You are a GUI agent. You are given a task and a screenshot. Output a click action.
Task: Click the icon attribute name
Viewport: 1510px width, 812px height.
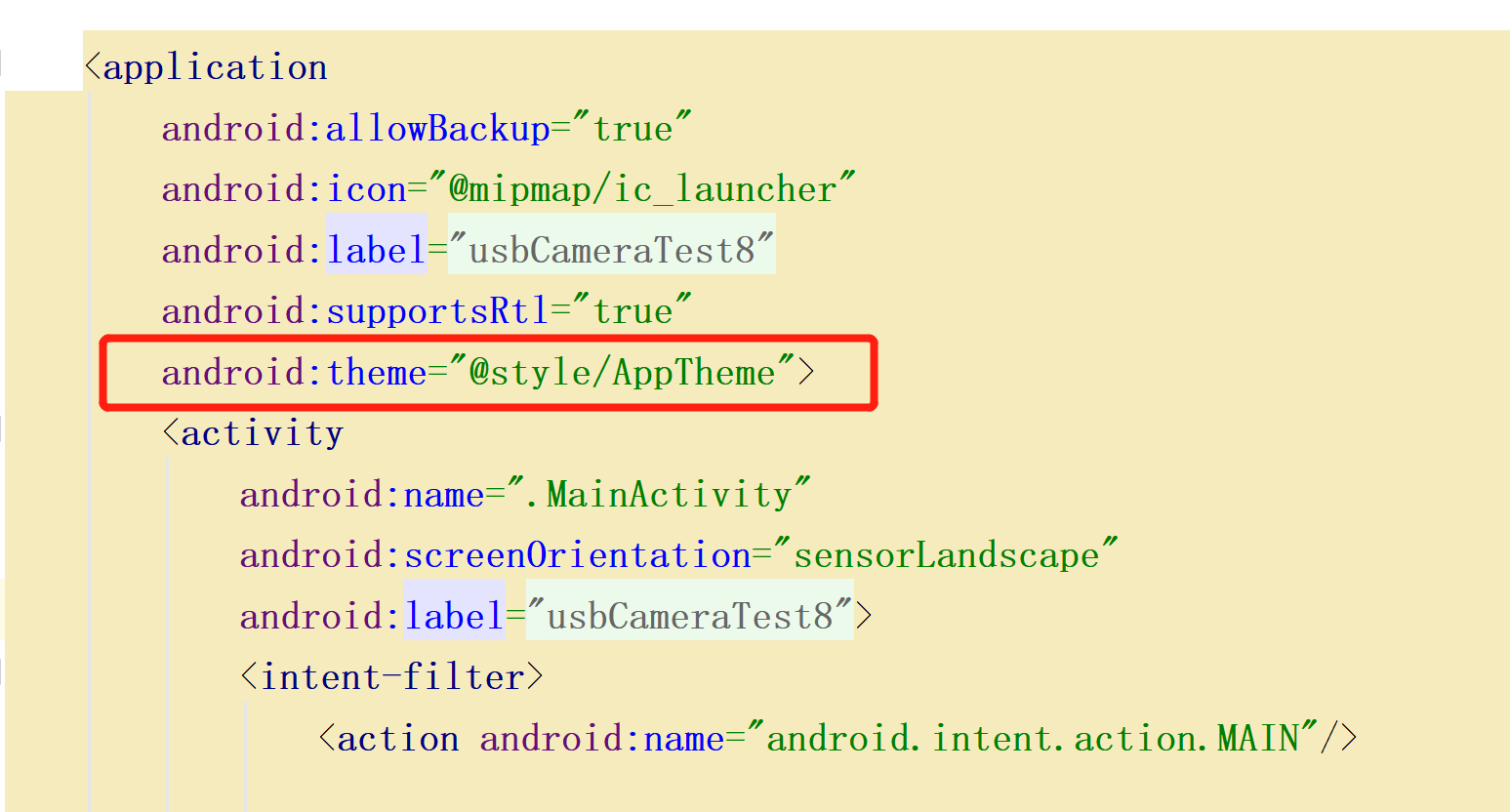pyautogui.click(x=366, y=189)
